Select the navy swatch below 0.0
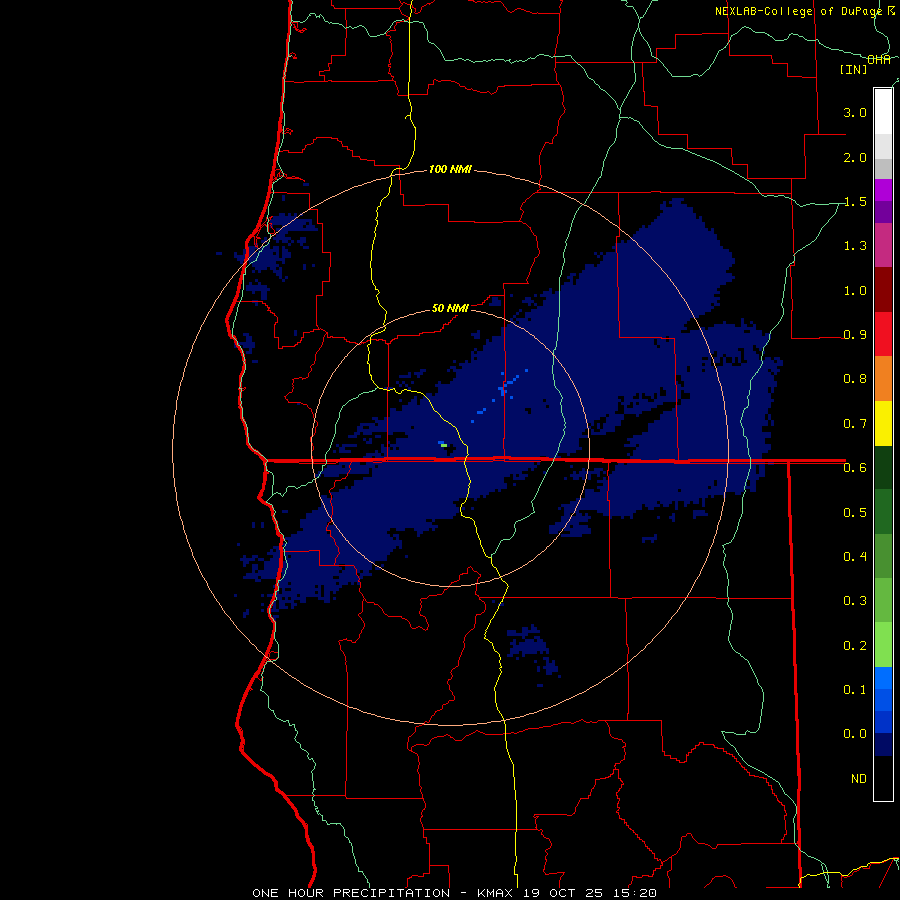The image size is (900, 900). pyautogui.click(x=883, y=744)
